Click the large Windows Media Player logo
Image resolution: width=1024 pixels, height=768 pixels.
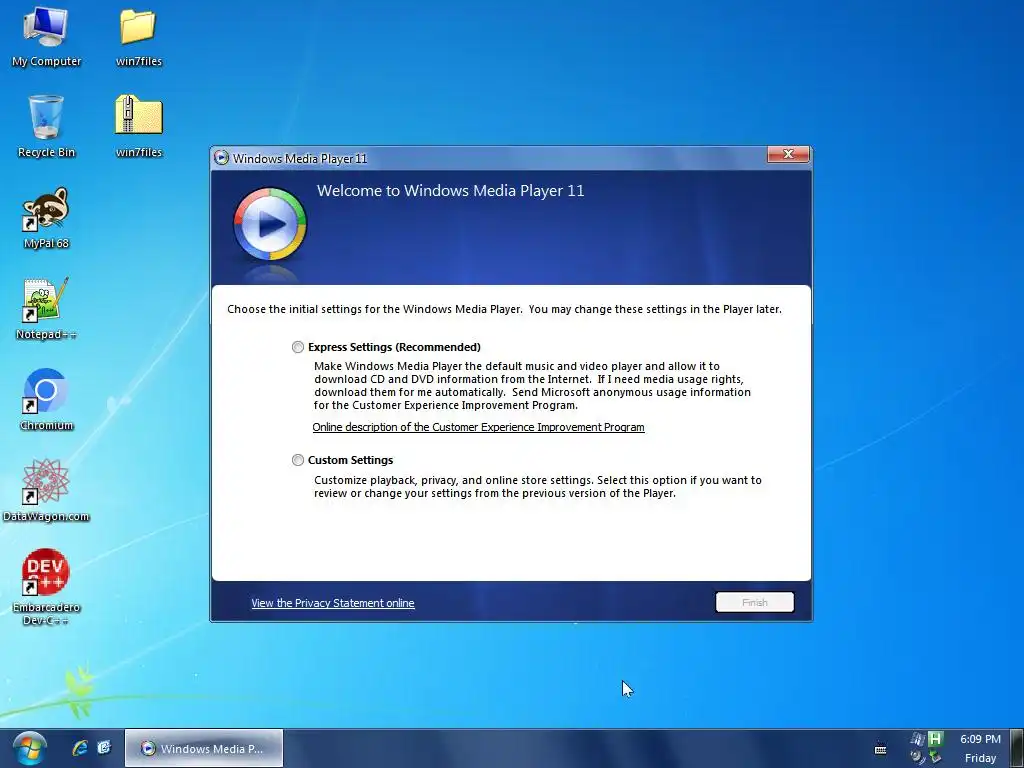pos(269,225)
